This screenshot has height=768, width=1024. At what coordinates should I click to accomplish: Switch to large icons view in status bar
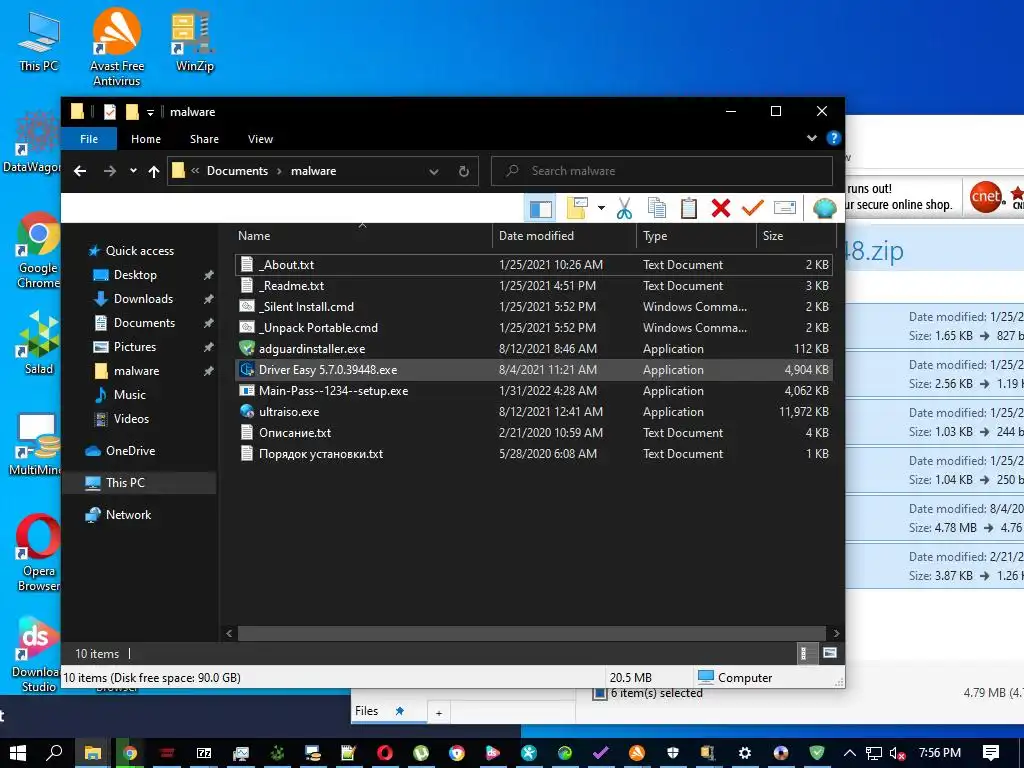click(x=829, y=654)
